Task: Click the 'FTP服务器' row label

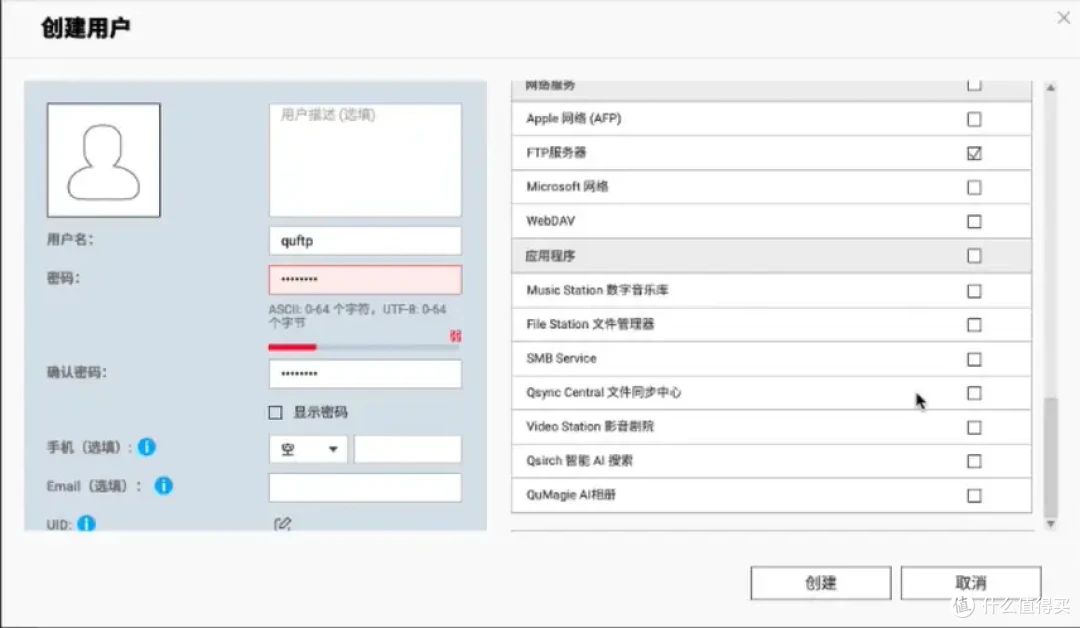Action: (x=556, y=152)
